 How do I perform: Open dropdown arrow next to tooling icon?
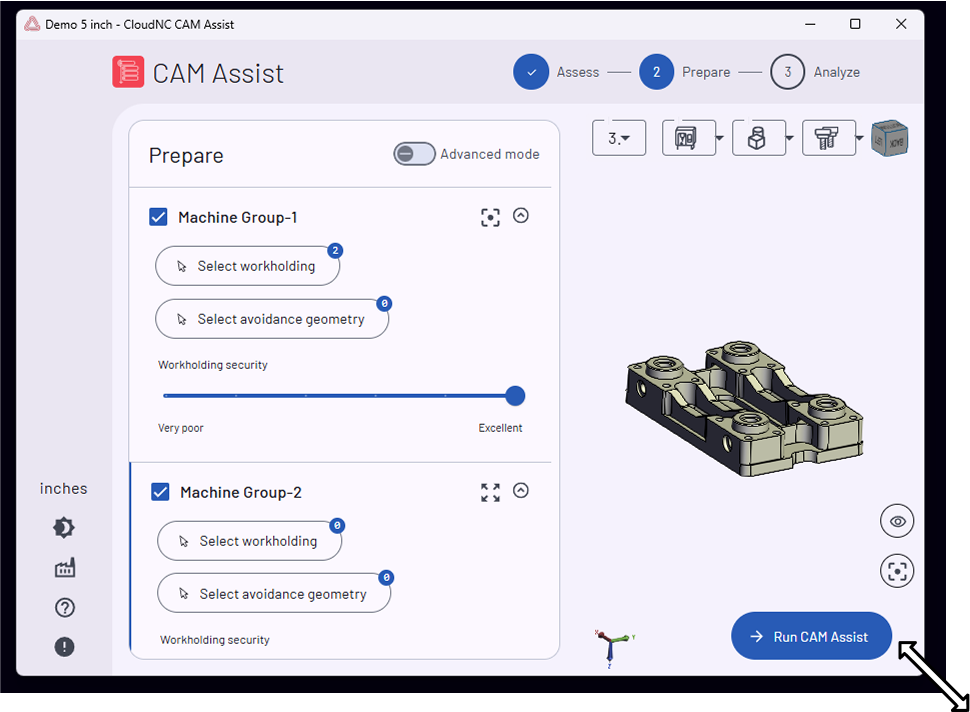point(859,138)
